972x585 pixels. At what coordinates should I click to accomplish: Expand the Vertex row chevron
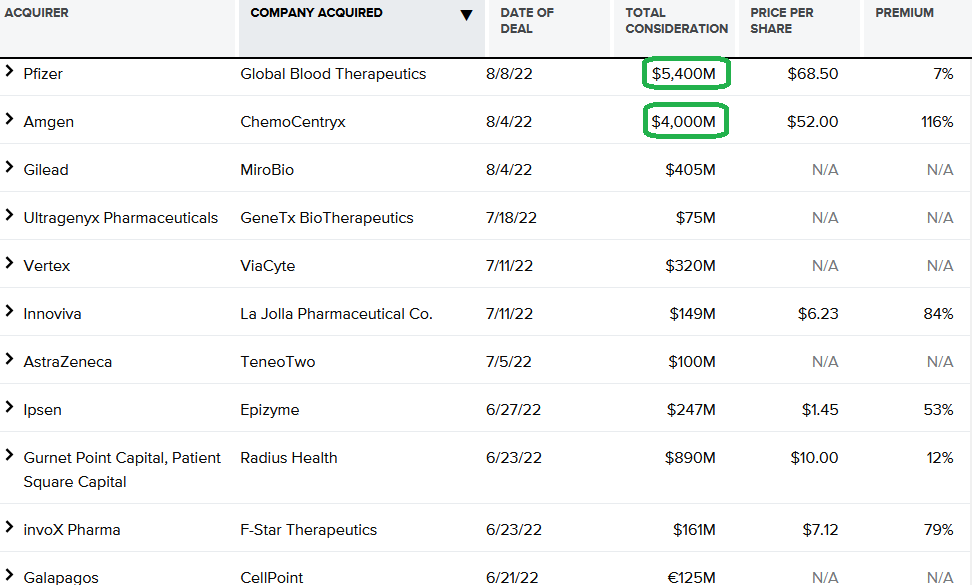[x=9, y=263]
